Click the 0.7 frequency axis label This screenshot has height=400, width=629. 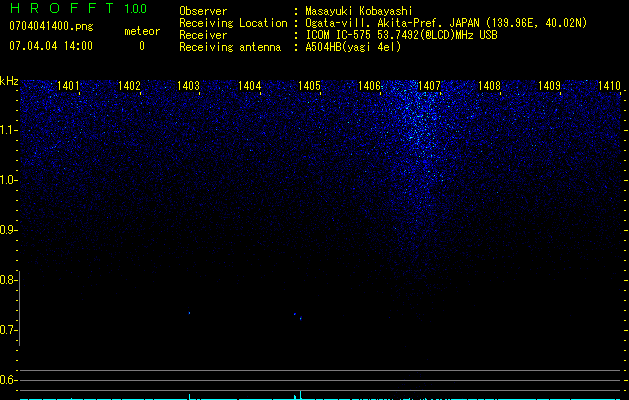[x=7, y=330]
